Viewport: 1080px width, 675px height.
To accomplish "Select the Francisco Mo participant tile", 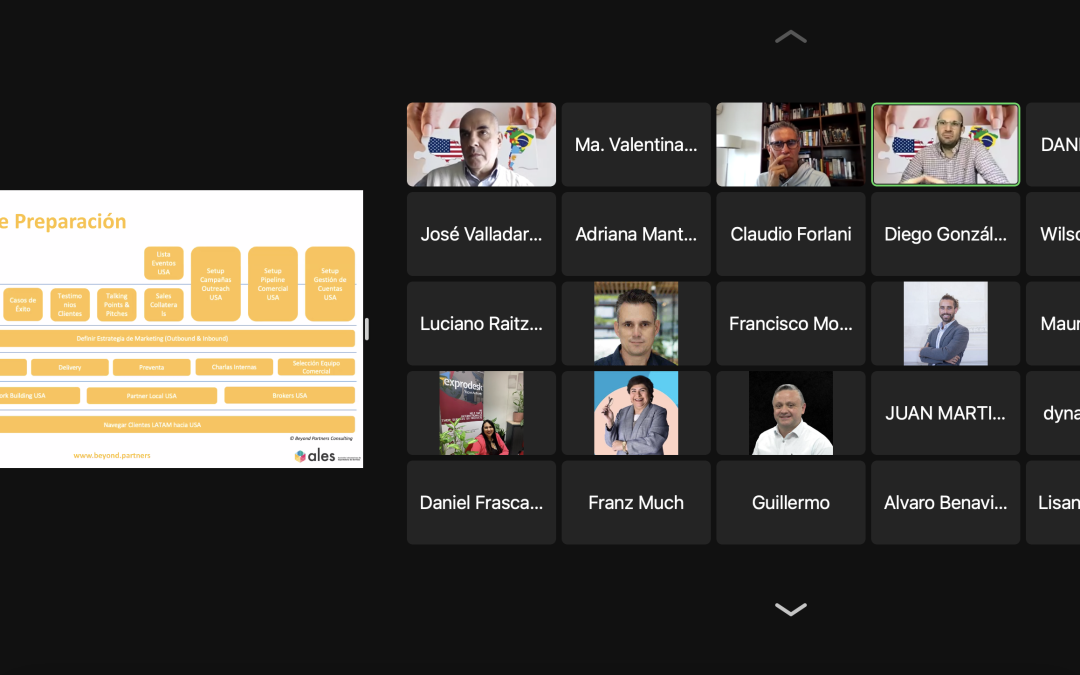I will point(791,324).
